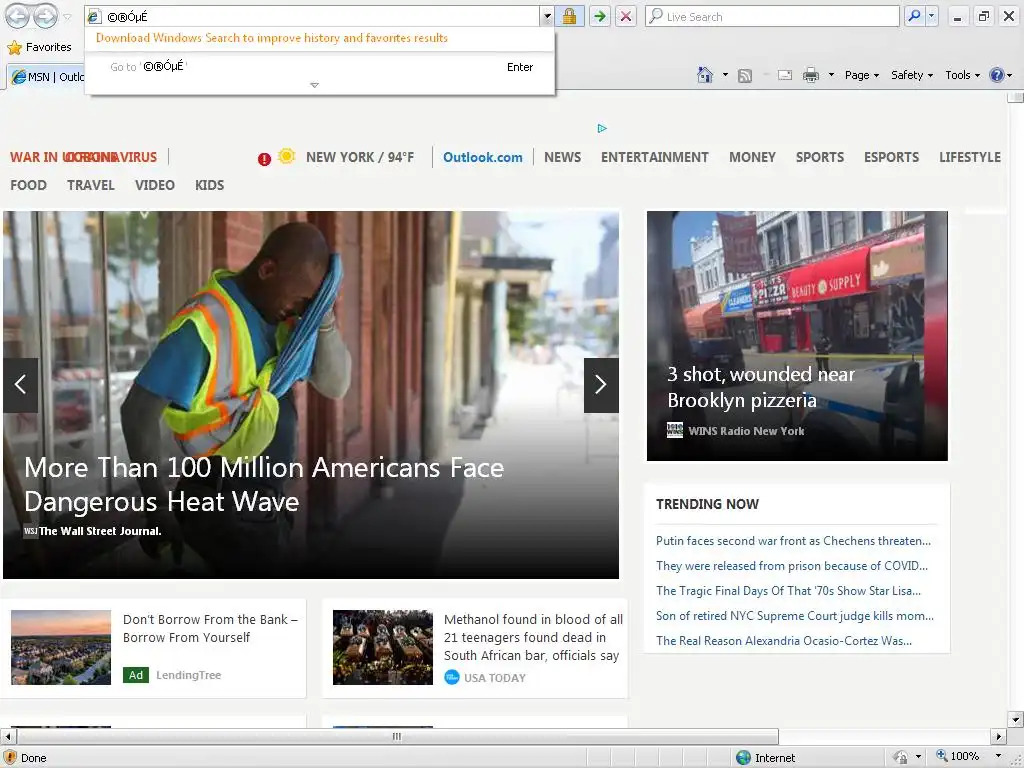The image size is (1024, 768).
Task: Go to the ENTERTAINMENT section
Action: click(x=654, y=157)
